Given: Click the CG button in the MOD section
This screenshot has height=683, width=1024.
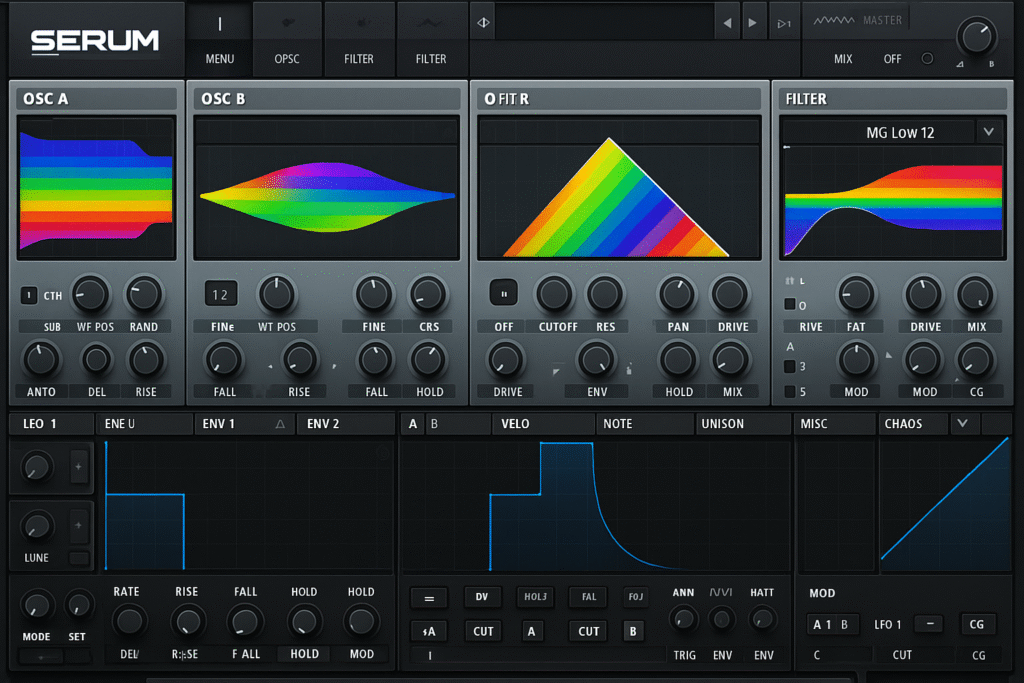Looking at the screenshot, I should click(977, 624).
